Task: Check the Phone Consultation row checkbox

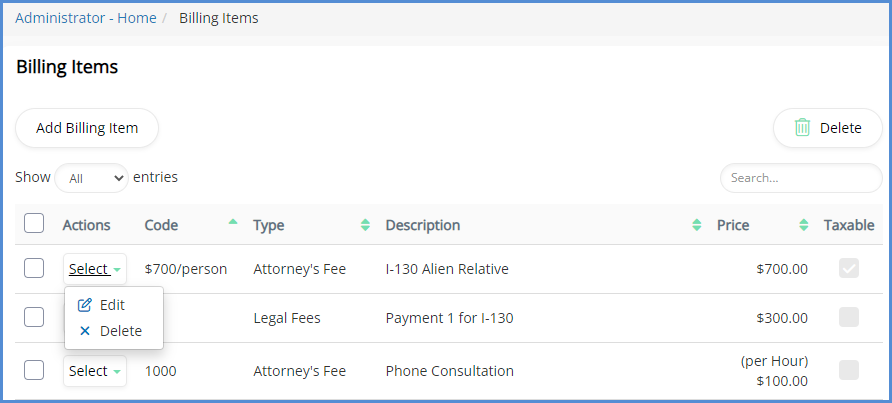Action: 34,370
